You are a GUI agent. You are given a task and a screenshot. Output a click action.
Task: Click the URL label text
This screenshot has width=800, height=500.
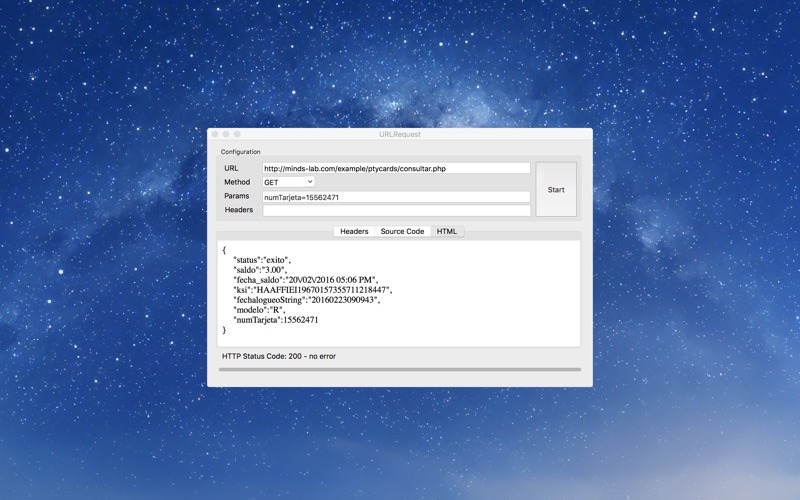pos(232,168)
